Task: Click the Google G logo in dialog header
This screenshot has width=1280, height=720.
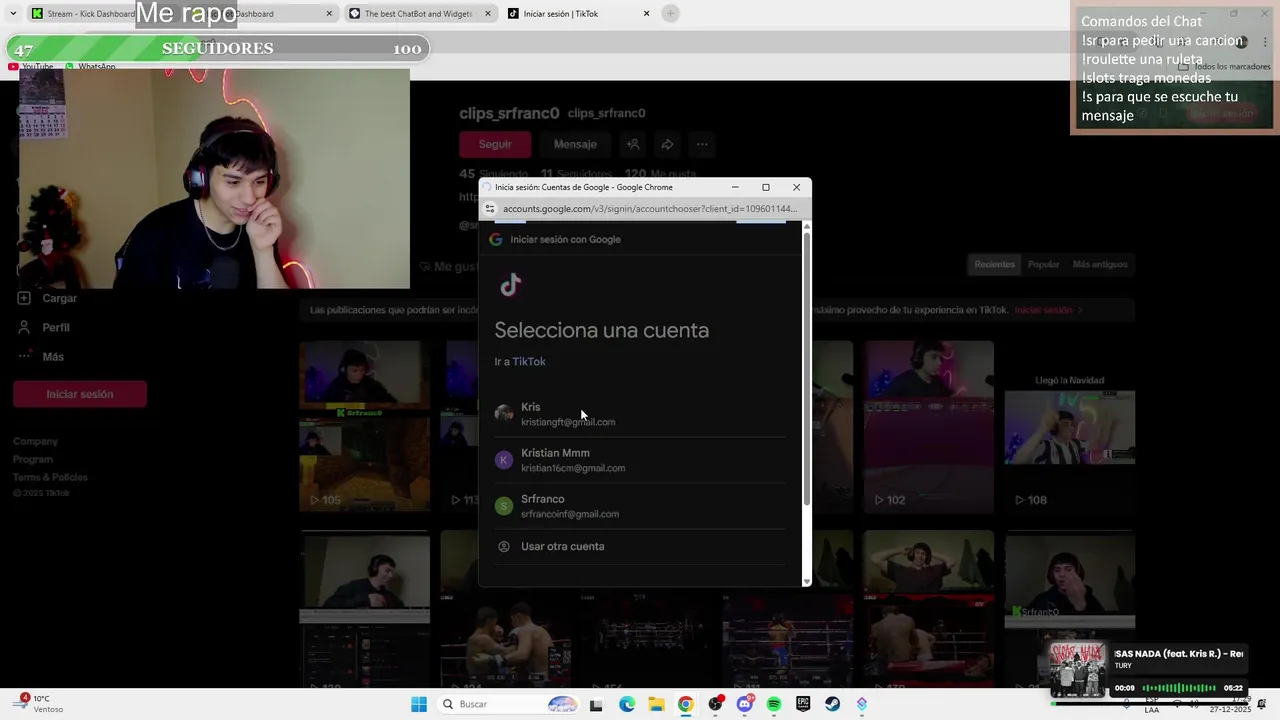Action: (495, 239)
